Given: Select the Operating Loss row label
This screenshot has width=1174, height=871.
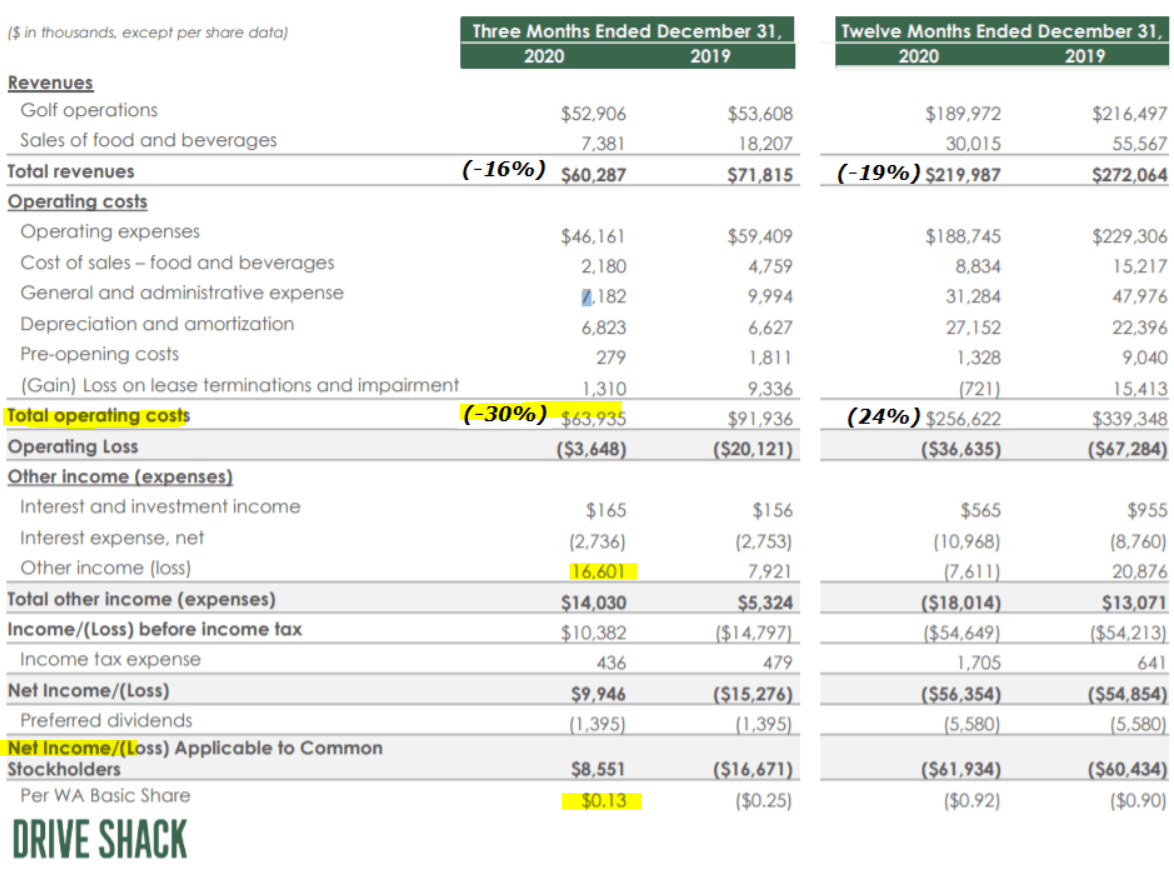Looking at the screenshot, I should [x=73, y=447].
